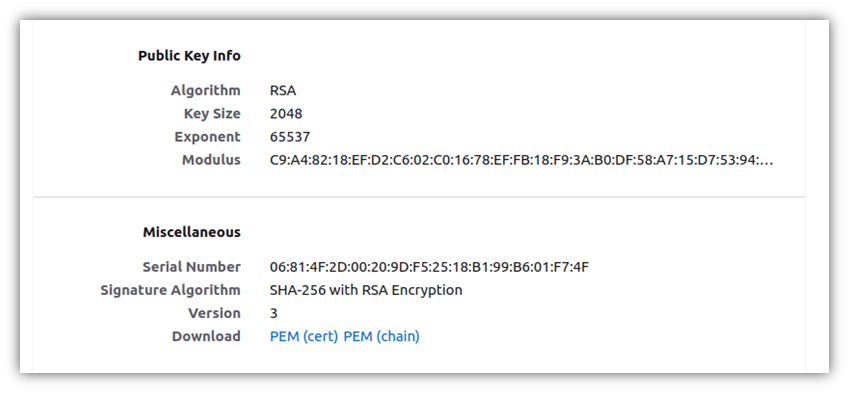Click the Miscellaneous section heading
The image size is (849, 393).
tap(192, 232)
